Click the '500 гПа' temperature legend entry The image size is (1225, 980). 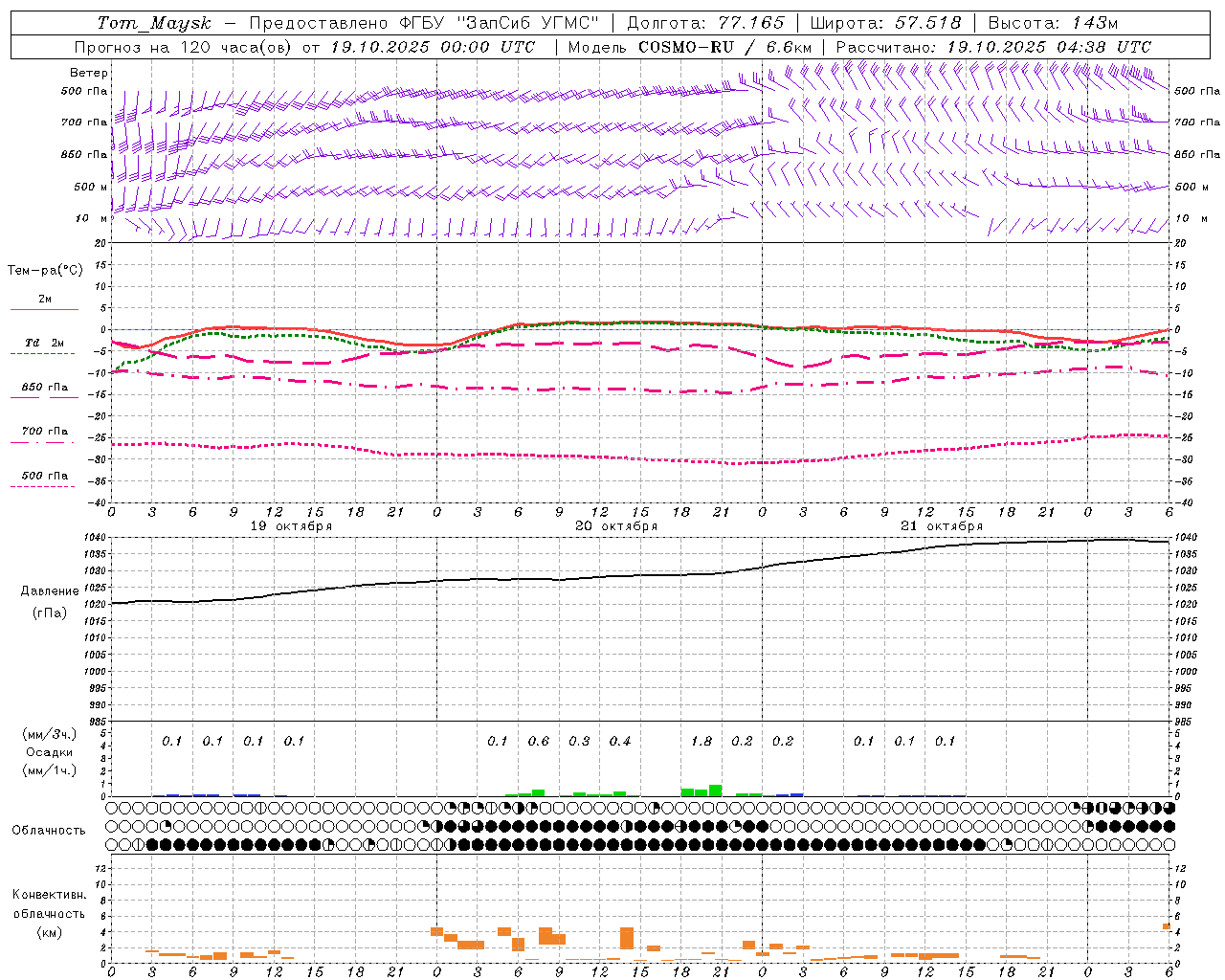click(45, 476)
